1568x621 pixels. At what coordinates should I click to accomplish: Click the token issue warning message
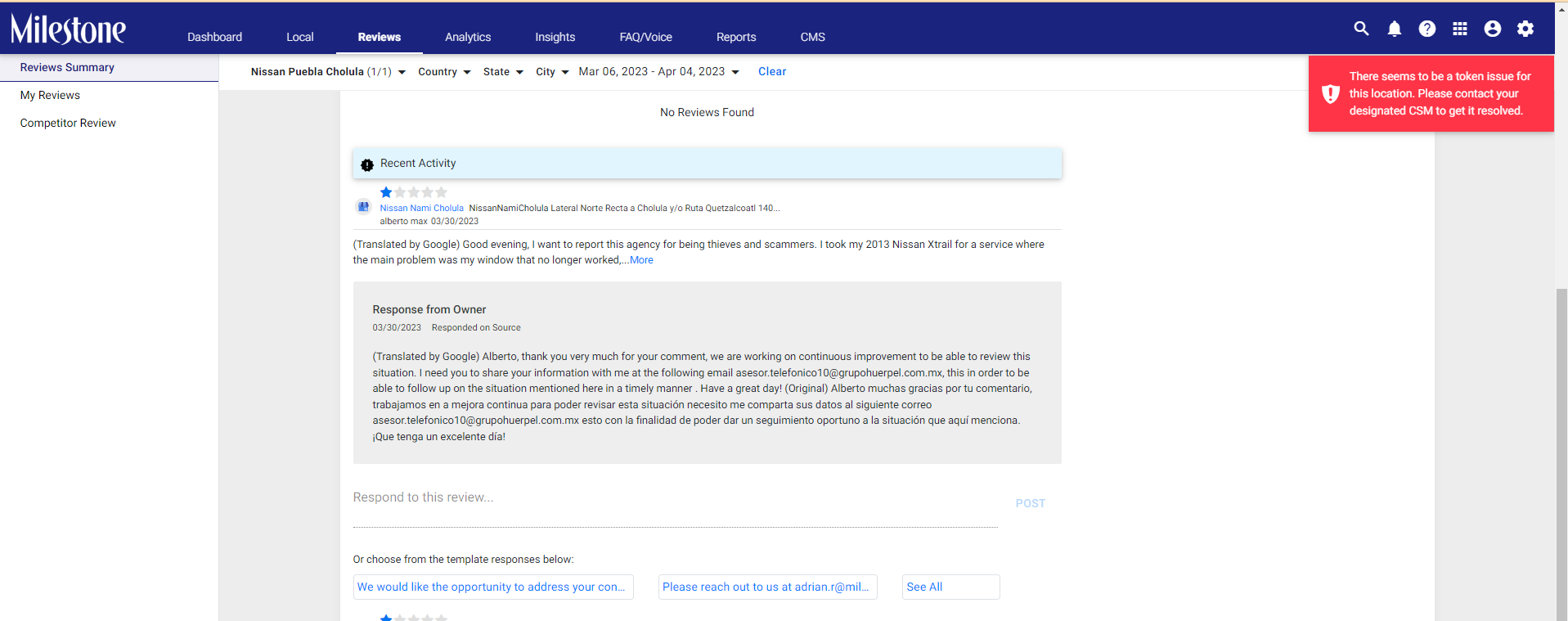click(x=1440, y=93)
